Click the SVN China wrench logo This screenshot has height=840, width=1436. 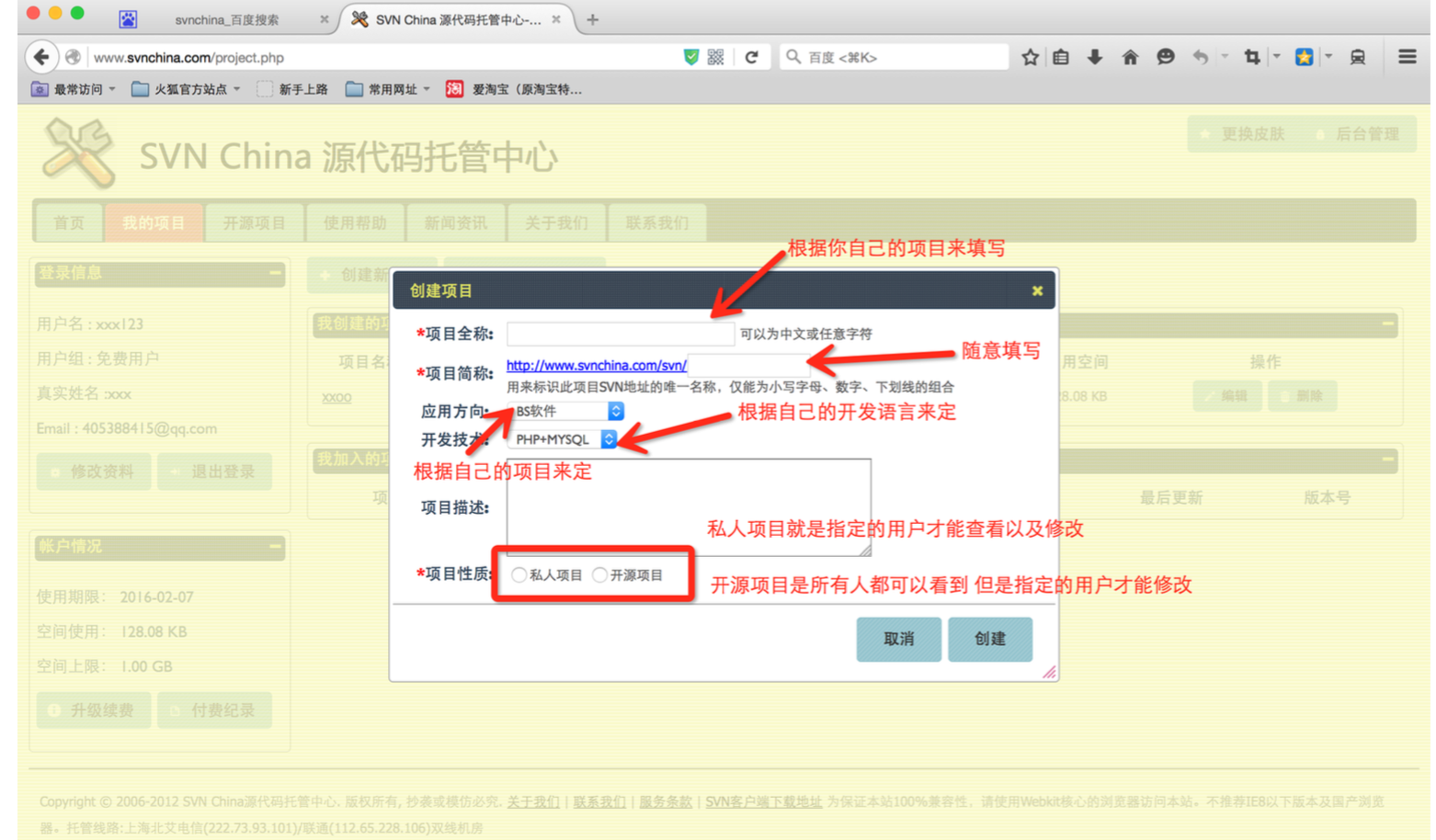click(79, 153)
